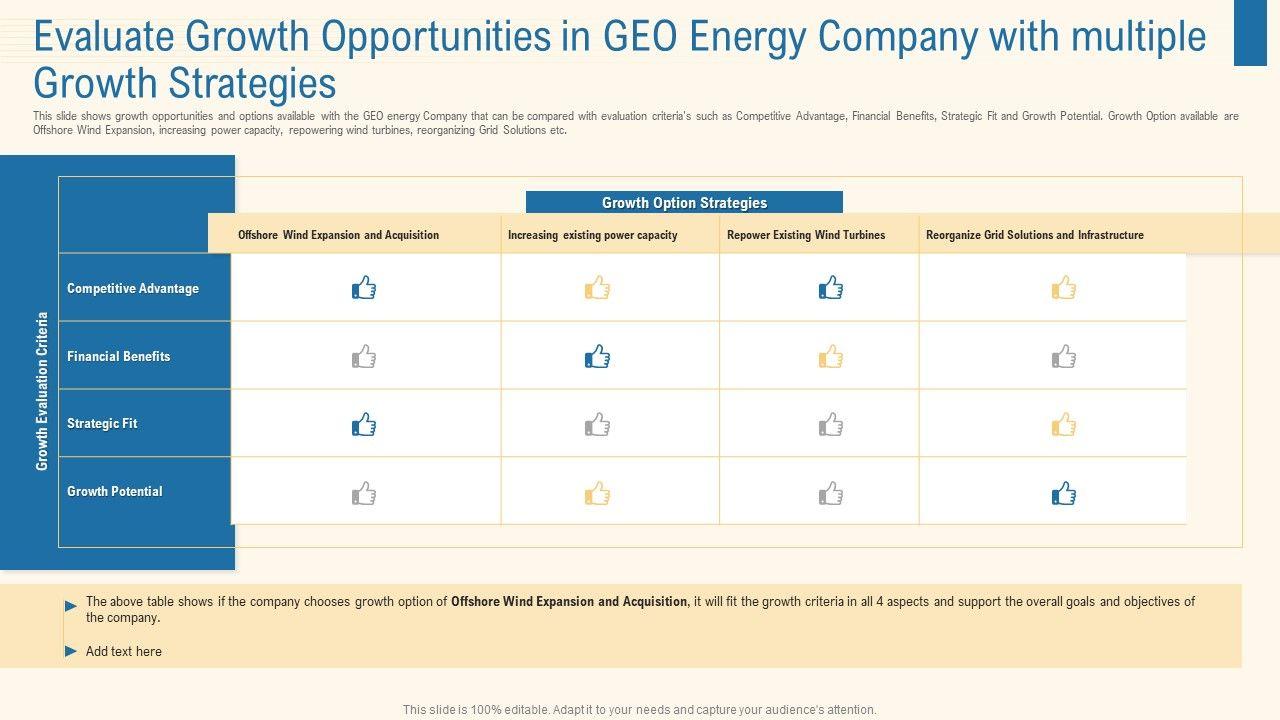Click gray thumbs-up for Repower Turbines Growth Potential
This screenshot has height=720, width=1280.
click(830, 493)
